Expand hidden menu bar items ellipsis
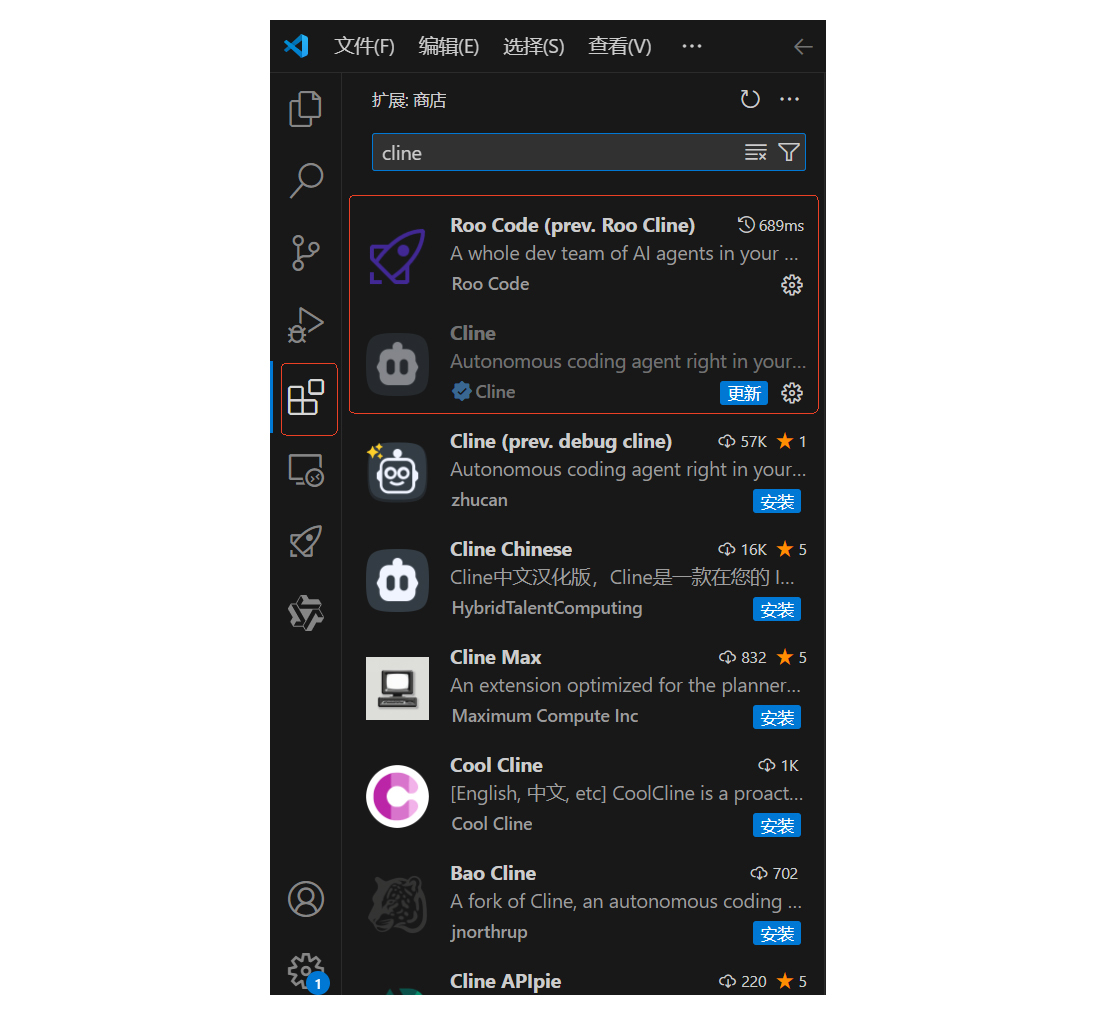 [x=692, y=46]
